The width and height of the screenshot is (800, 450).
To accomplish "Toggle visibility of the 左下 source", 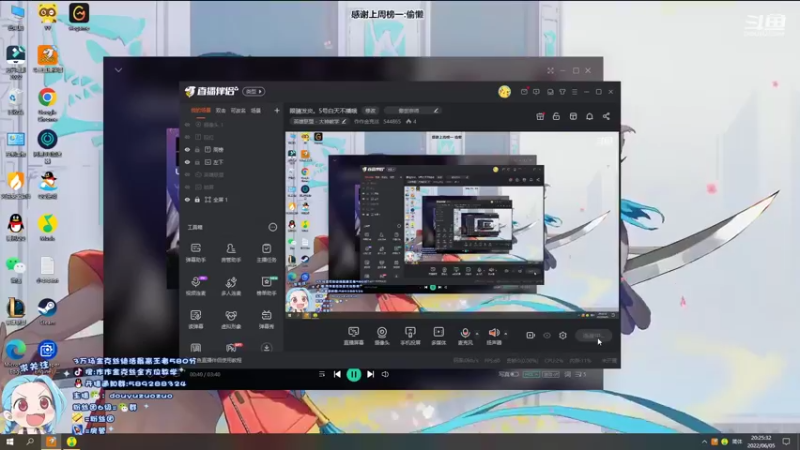I will 187,162.
